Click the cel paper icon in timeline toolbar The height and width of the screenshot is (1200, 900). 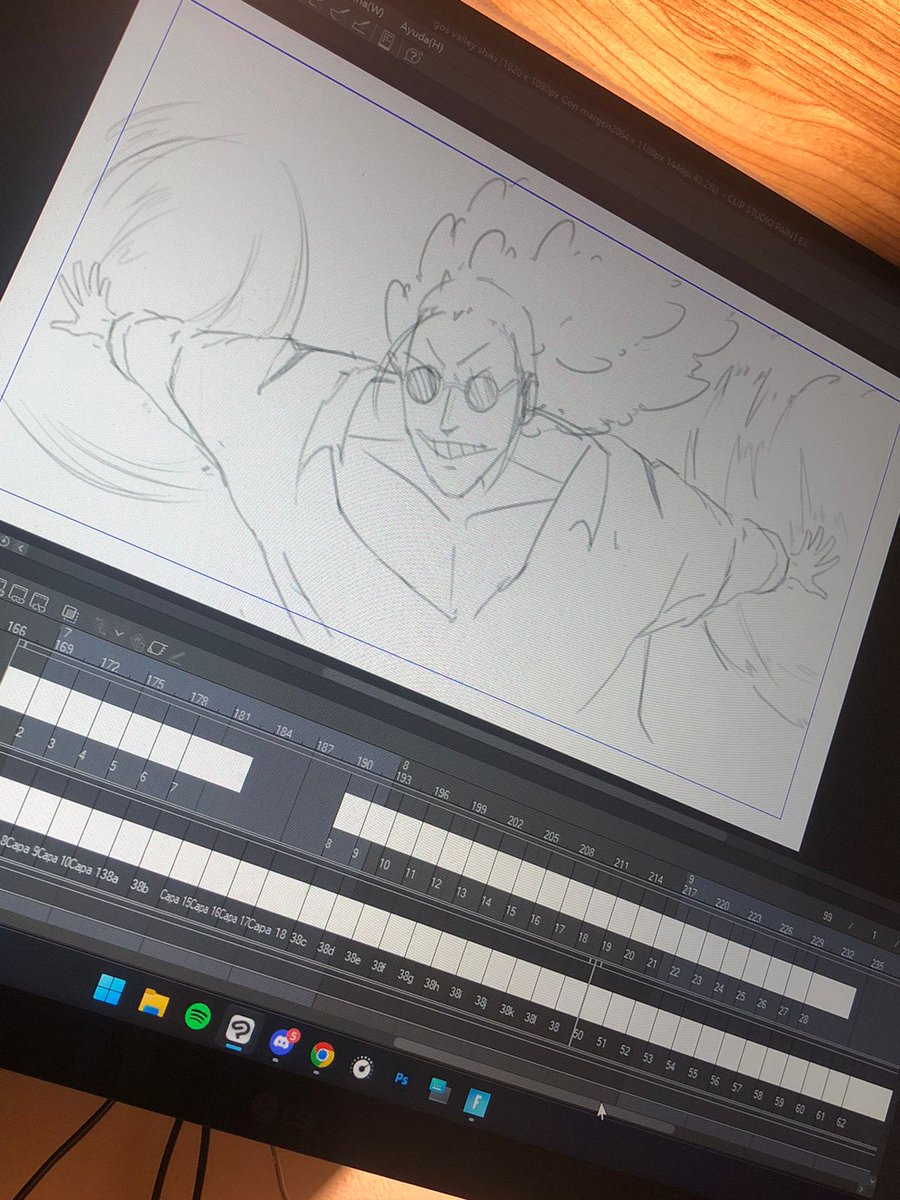tap(157, 647)
